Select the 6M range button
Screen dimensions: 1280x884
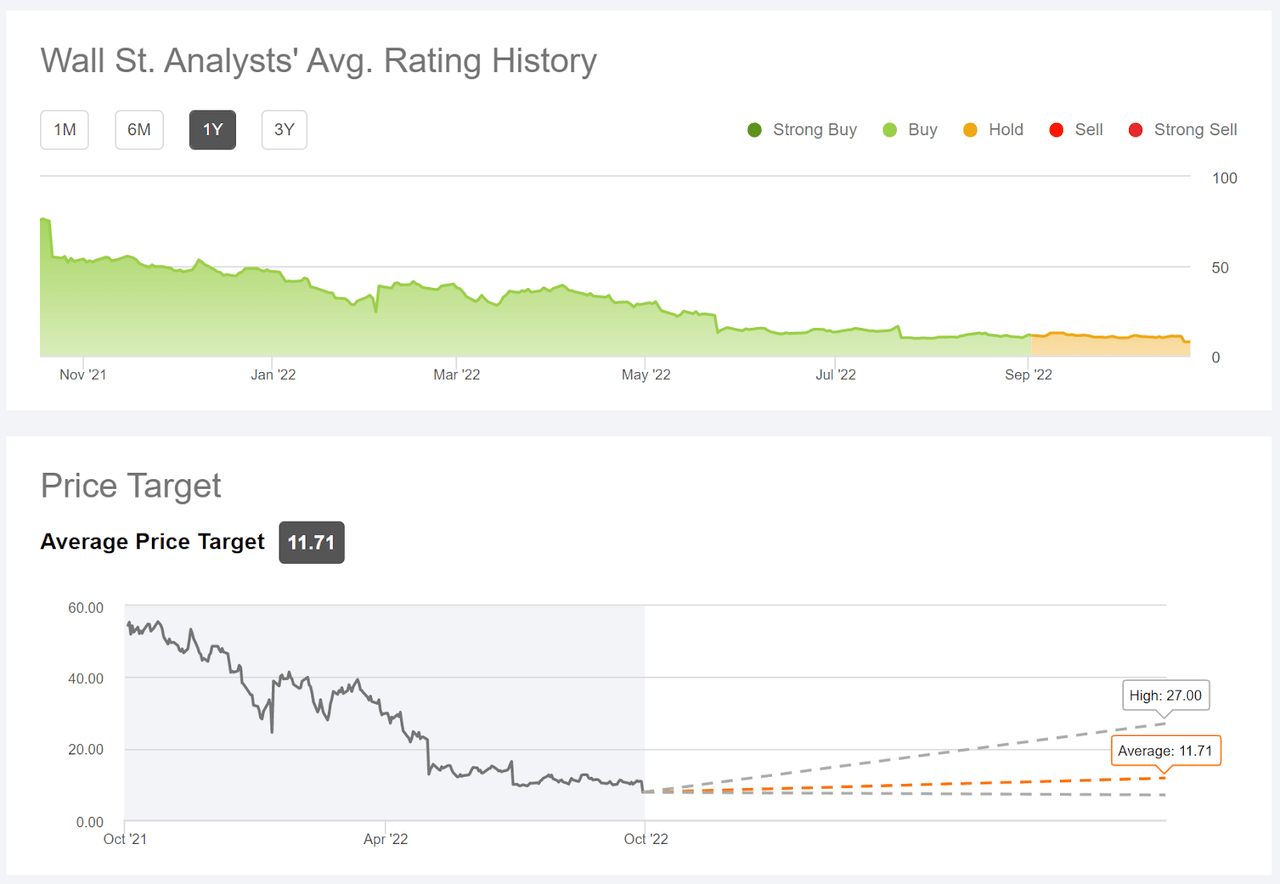click(x=139, y=129)
